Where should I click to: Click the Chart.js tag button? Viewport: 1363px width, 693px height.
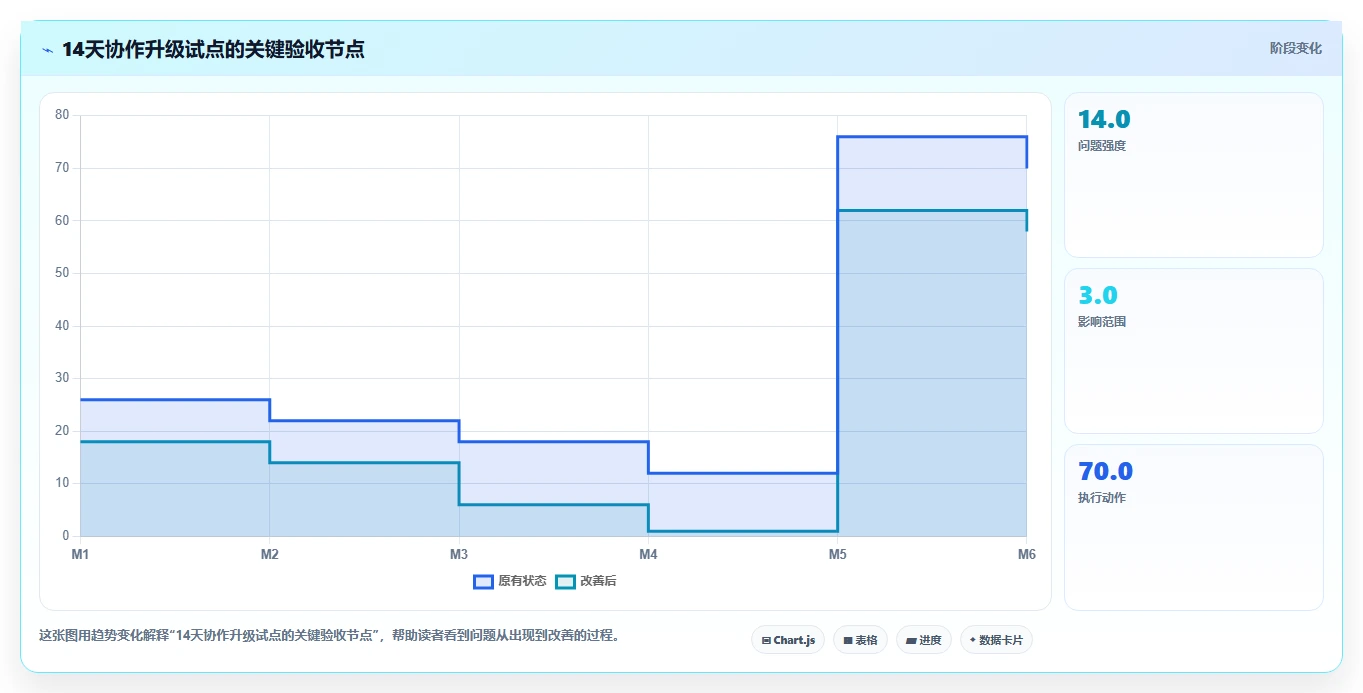tap(788, 640)
